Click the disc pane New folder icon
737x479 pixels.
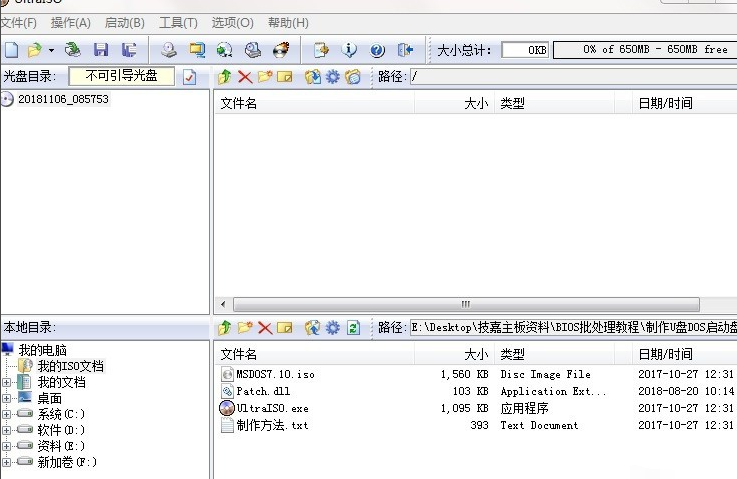(265, 77)
